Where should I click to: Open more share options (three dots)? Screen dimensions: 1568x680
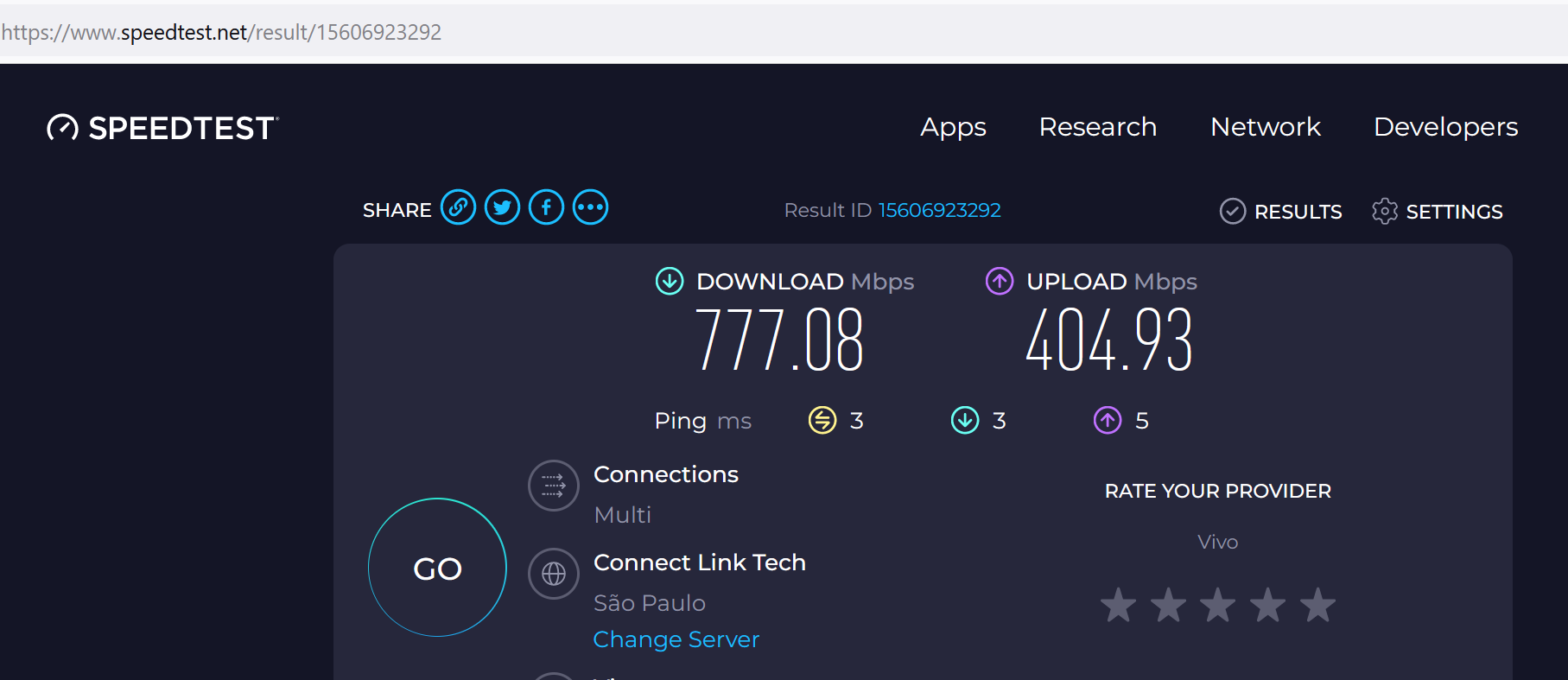click(x=590, y=207)
